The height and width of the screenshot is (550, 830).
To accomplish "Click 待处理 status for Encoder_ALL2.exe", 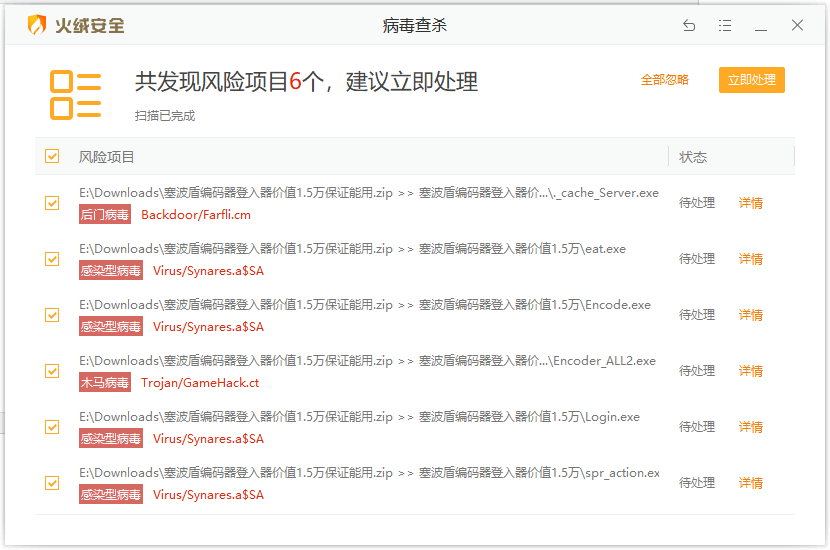I will (697, 371).
